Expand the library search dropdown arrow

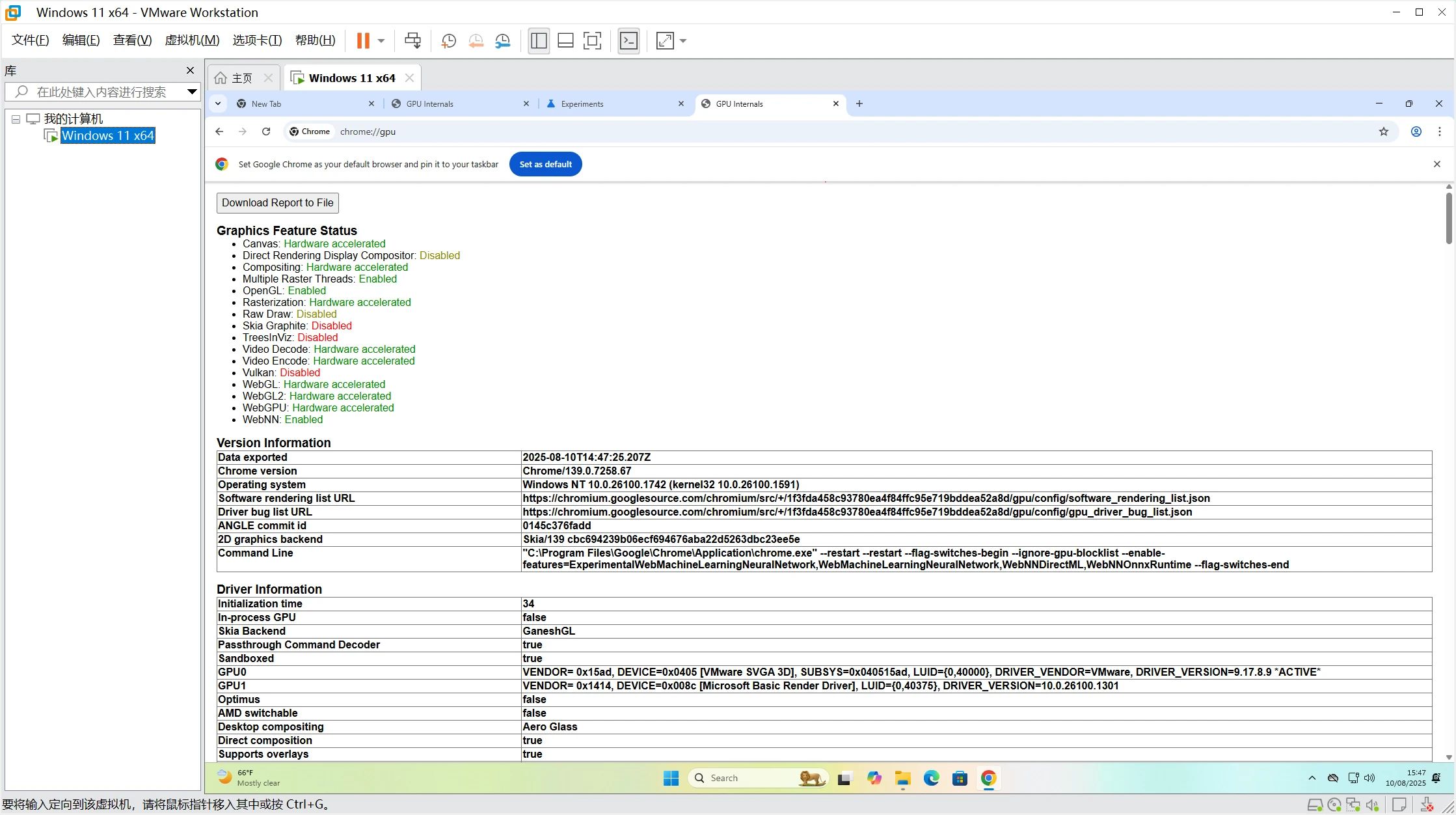(192, 92)
